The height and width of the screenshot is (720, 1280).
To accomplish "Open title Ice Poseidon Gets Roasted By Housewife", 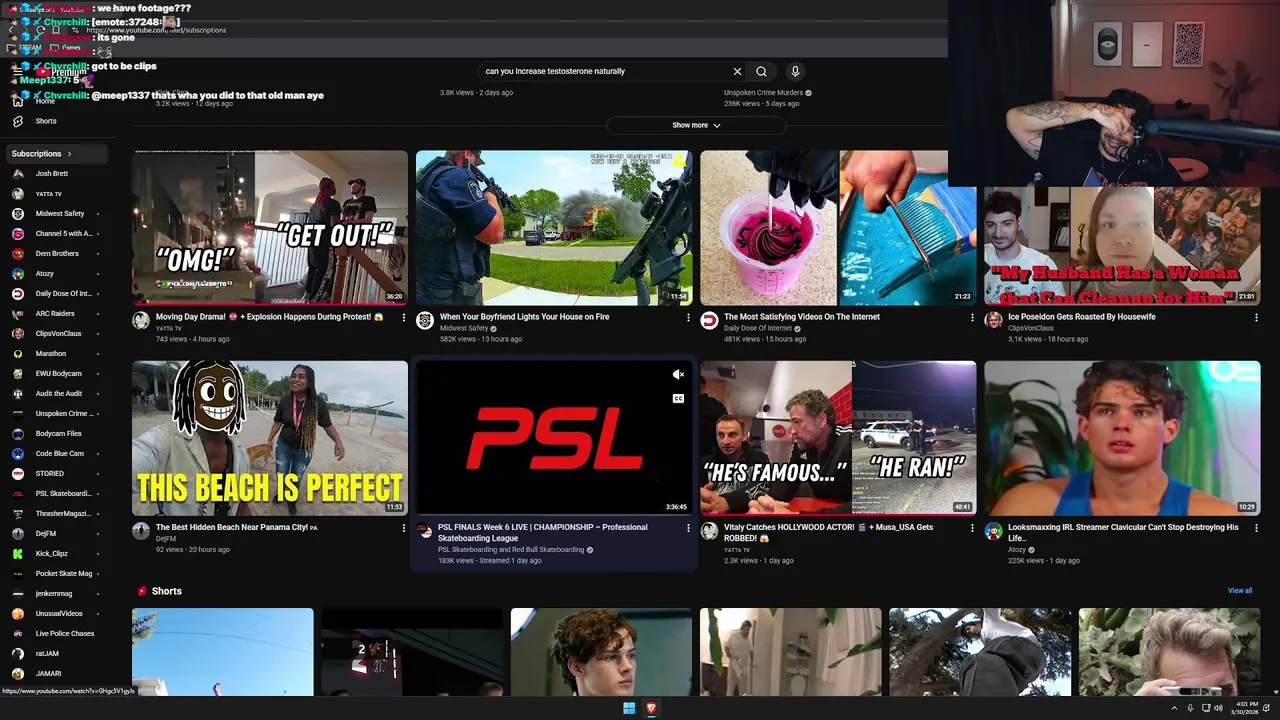I will coord(1082,317).
